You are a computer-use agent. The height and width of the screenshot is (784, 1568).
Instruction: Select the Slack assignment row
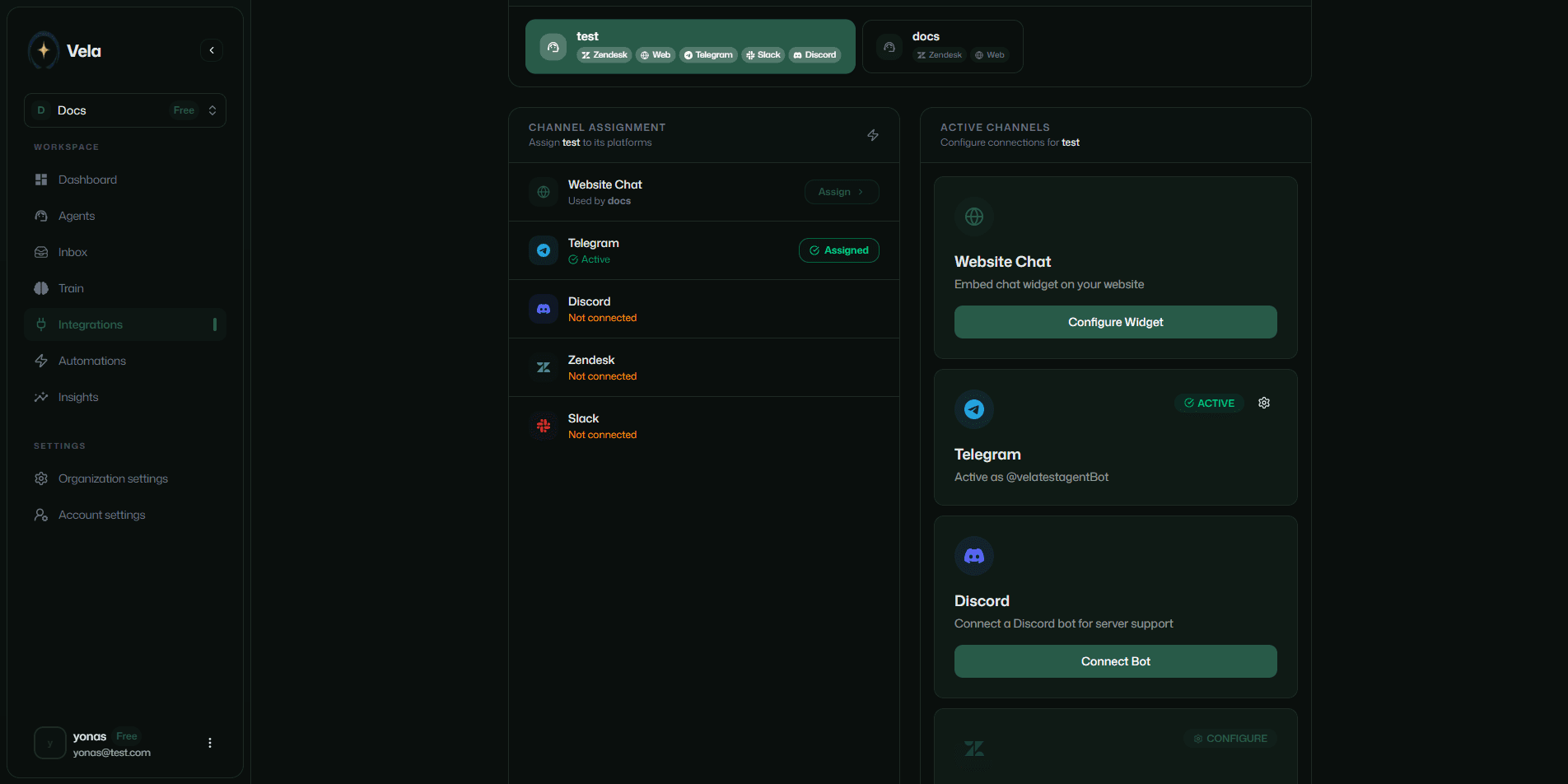pyautogui.click(x=704, y=426)
